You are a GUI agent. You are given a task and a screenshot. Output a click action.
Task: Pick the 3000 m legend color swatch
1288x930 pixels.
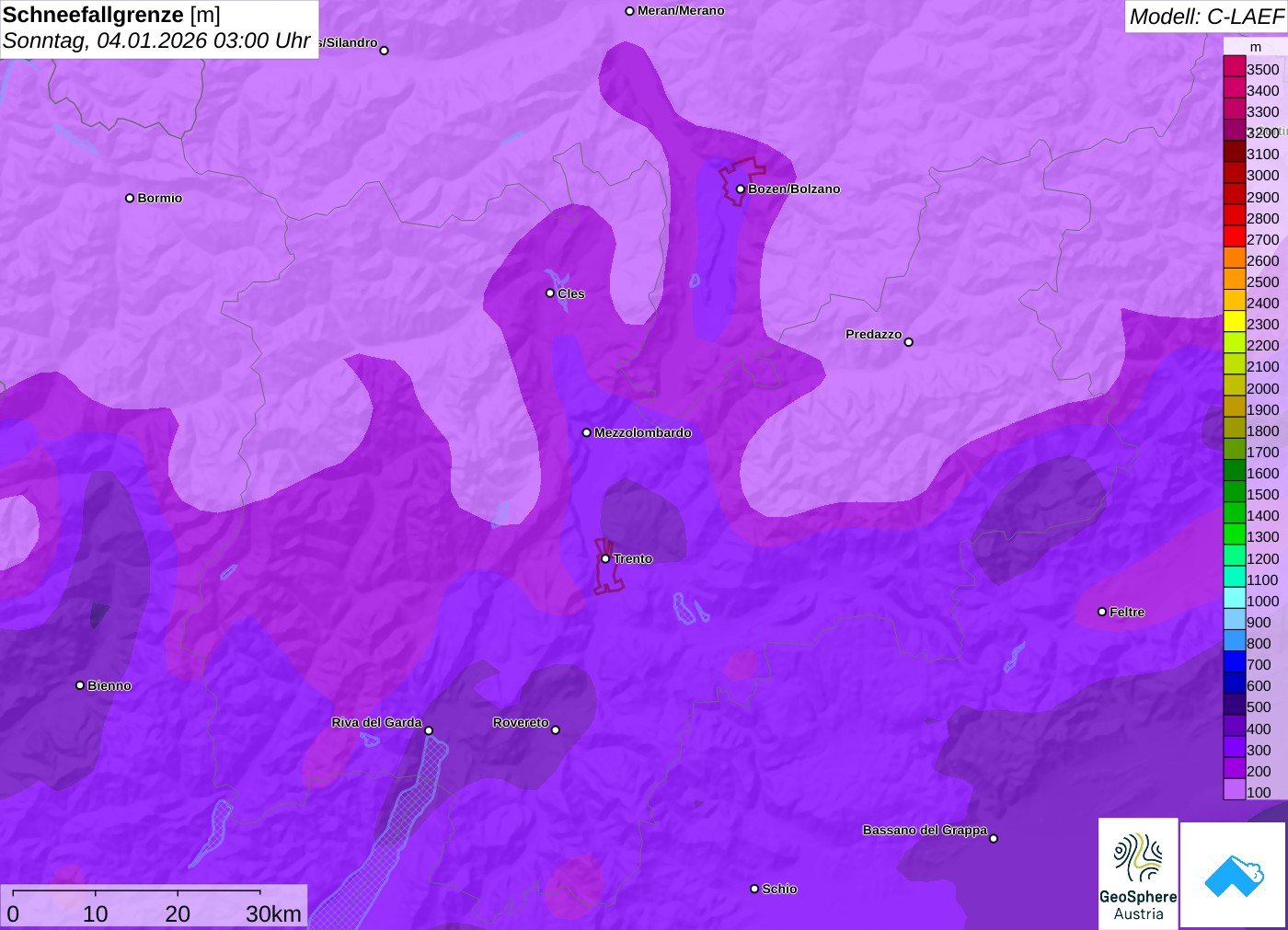1235,173
